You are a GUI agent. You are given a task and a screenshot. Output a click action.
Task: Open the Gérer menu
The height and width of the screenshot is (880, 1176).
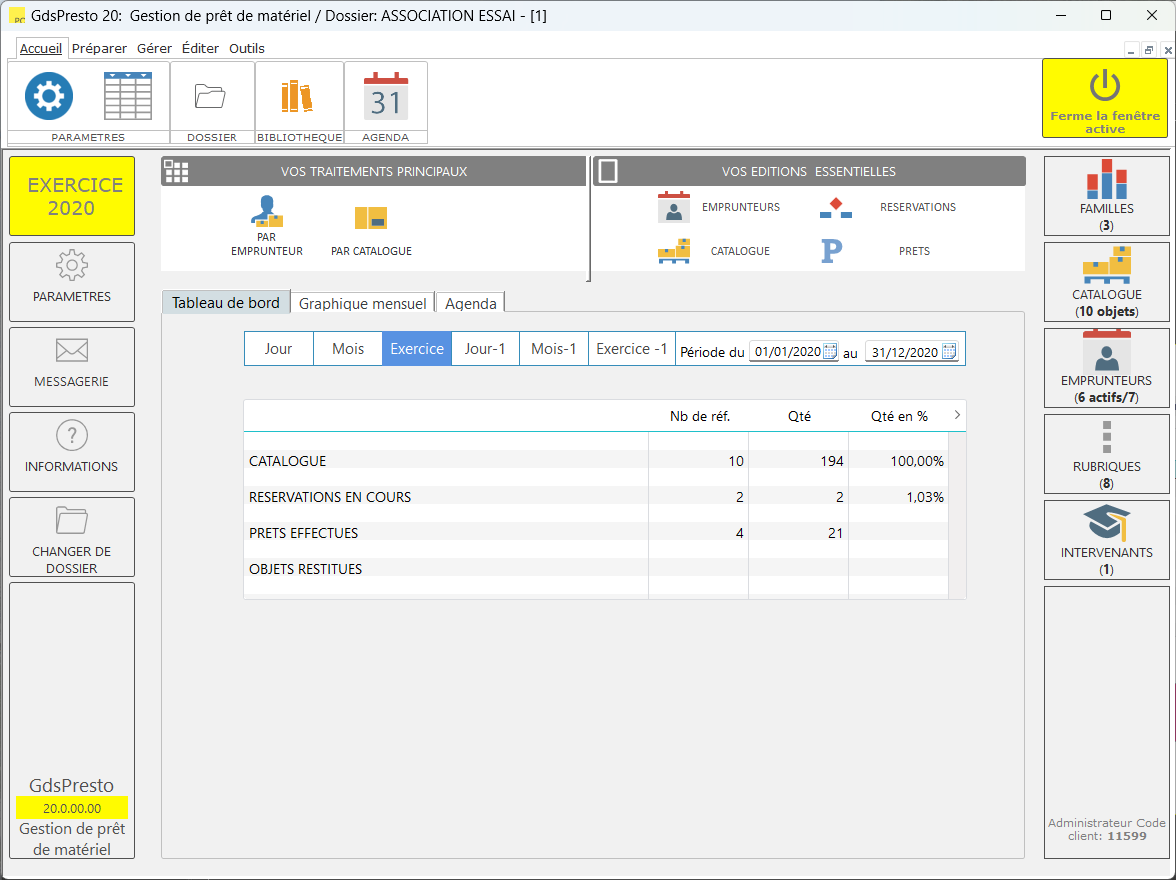click(x=154, y=48)
